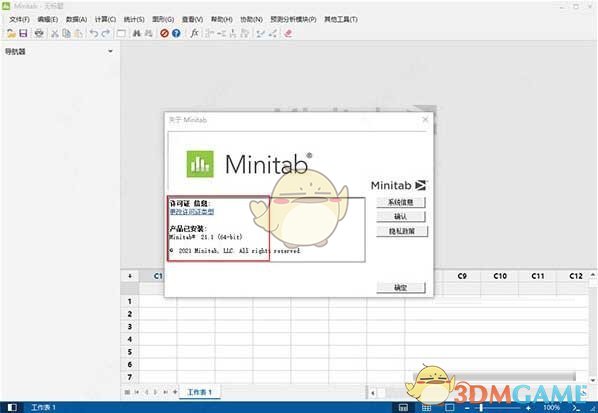The height and width of the screenshot is (413, 598).
Task: Open the 其他工具(T) menu
Action: click(341, 19)
